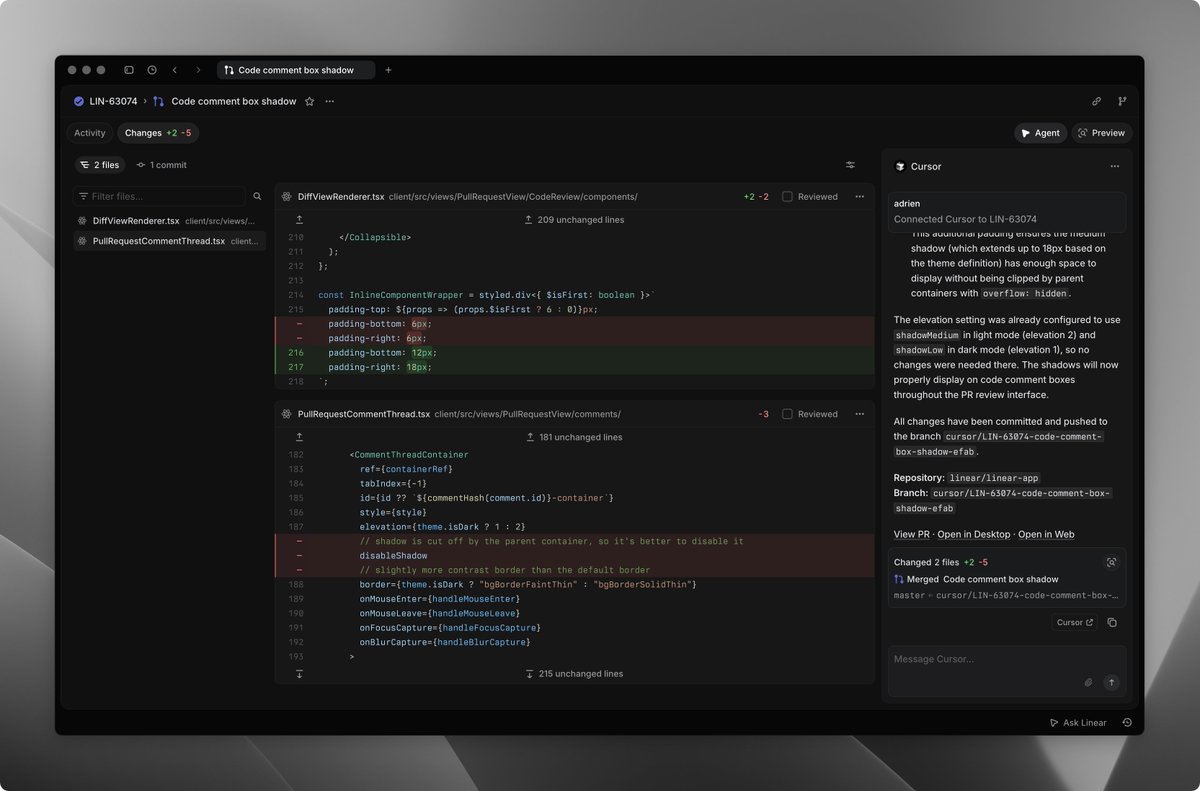Viewport: 1200px width, 791px height.
Task: Toggle the Preview panel button
Action: pos(1101,133)
